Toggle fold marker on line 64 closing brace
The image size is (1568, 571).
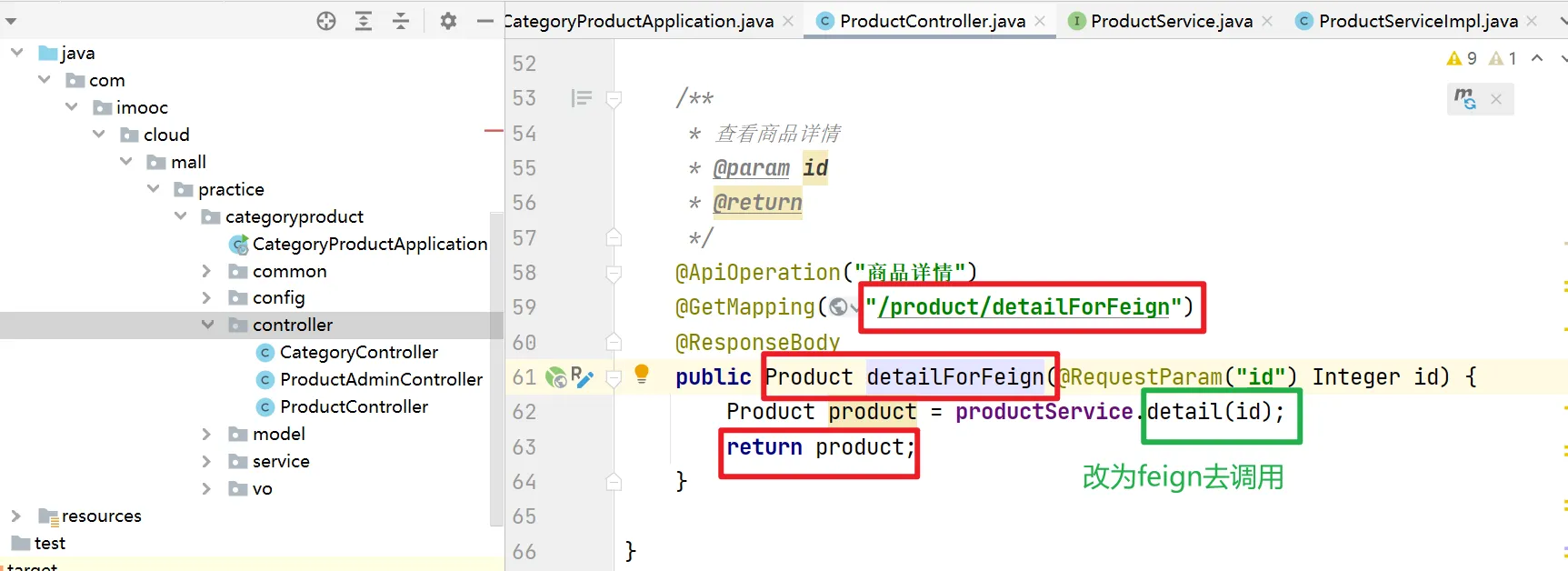[x=614, y=482]
